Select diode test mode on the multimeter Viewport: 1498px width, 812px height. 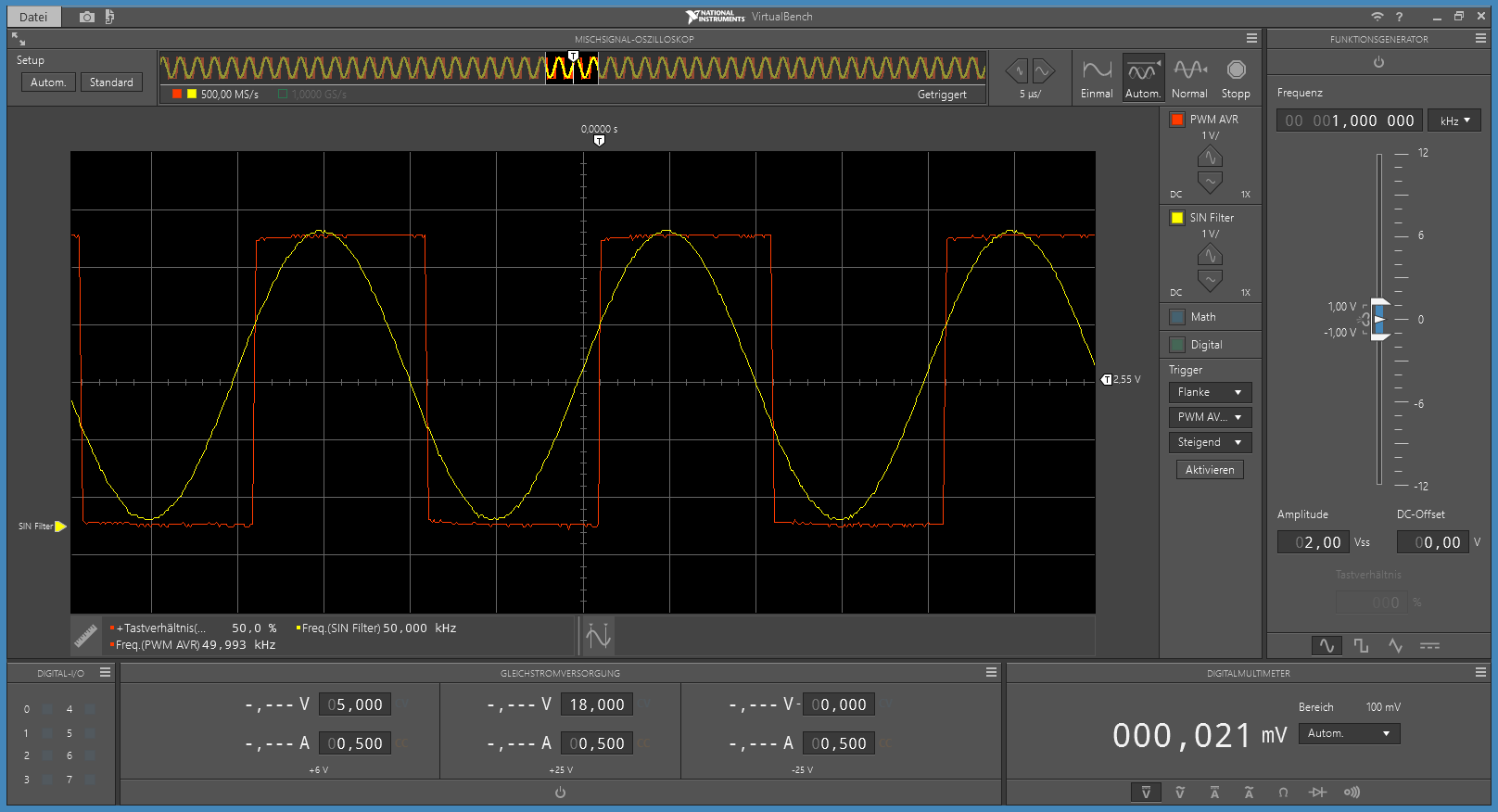(1317, 793)
